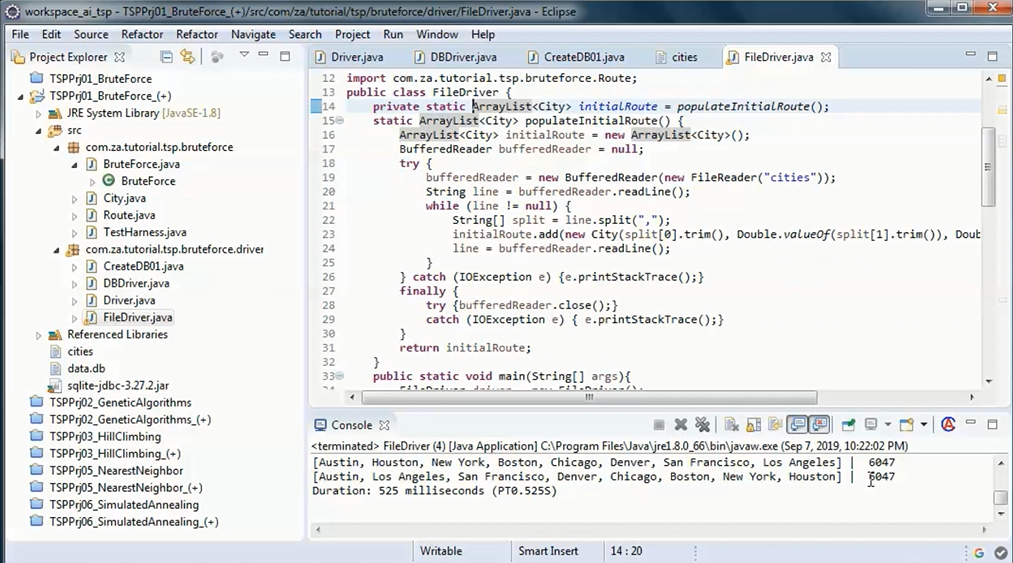Click the Duration: 525 milliseconds console line
The height and width of the screenshot is (563, 1013).
tap(434, 491)
